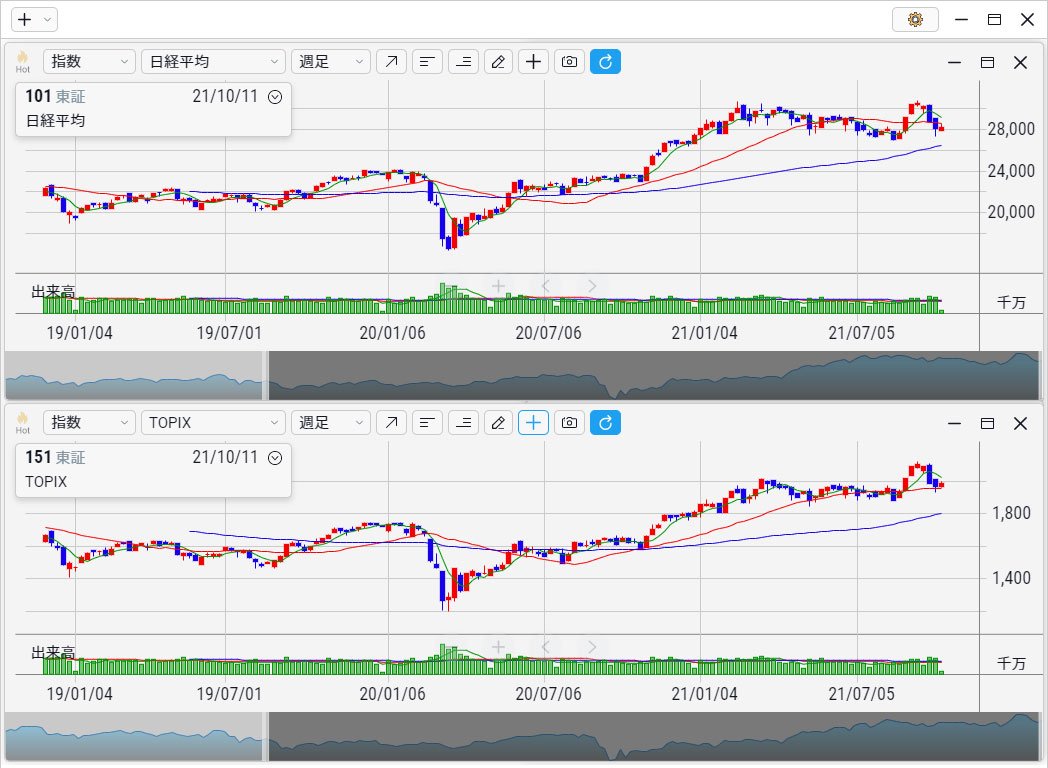The height and width of the screenshot is (768, 1048).
Task: Expand the dropdown arrow next to the add button
Action: click(x=47, y=20)
